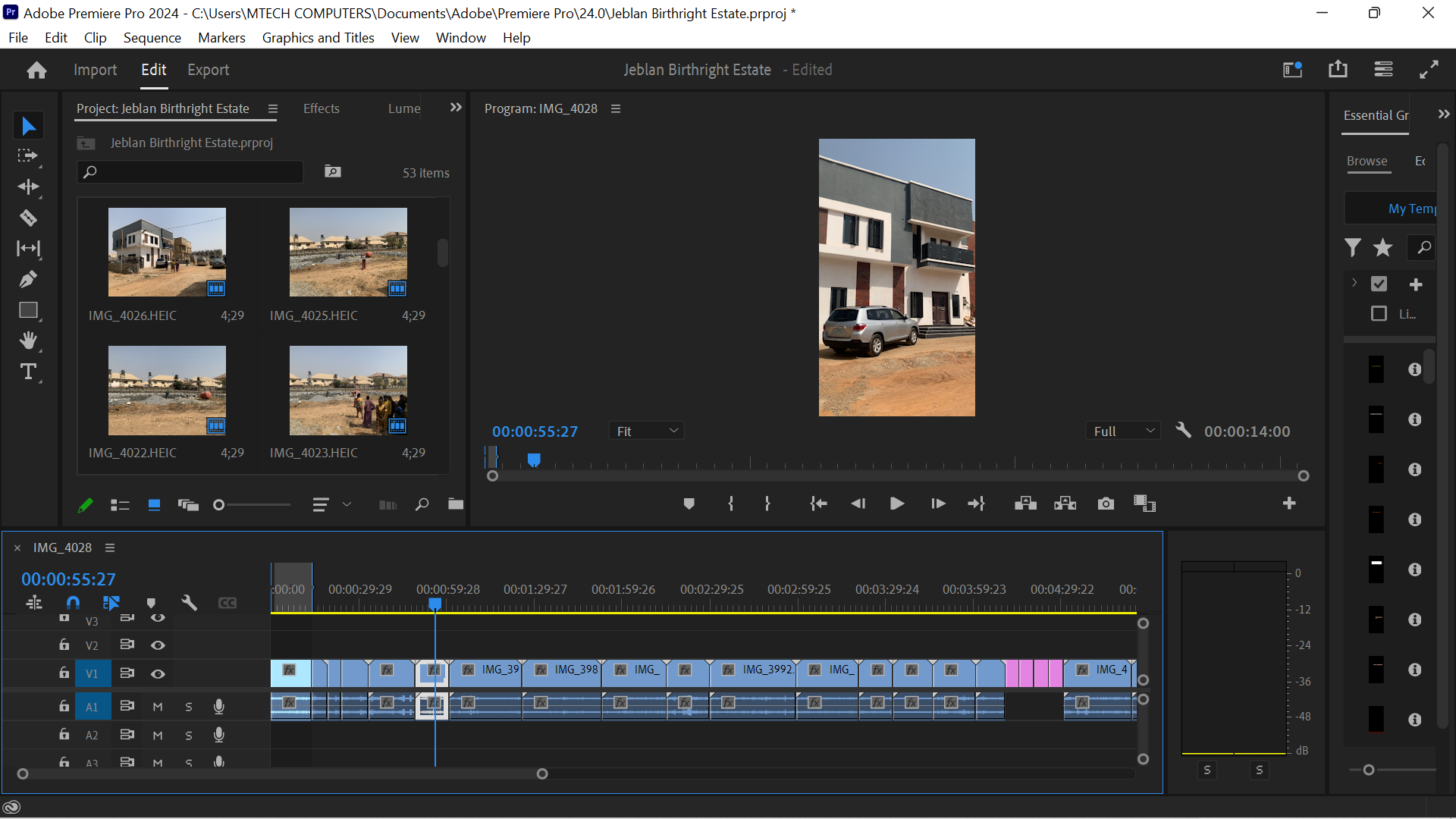This screenshot has width=1456, height=819.
Task: Toggle full screen video output icon
Action: pos(1429,70)
